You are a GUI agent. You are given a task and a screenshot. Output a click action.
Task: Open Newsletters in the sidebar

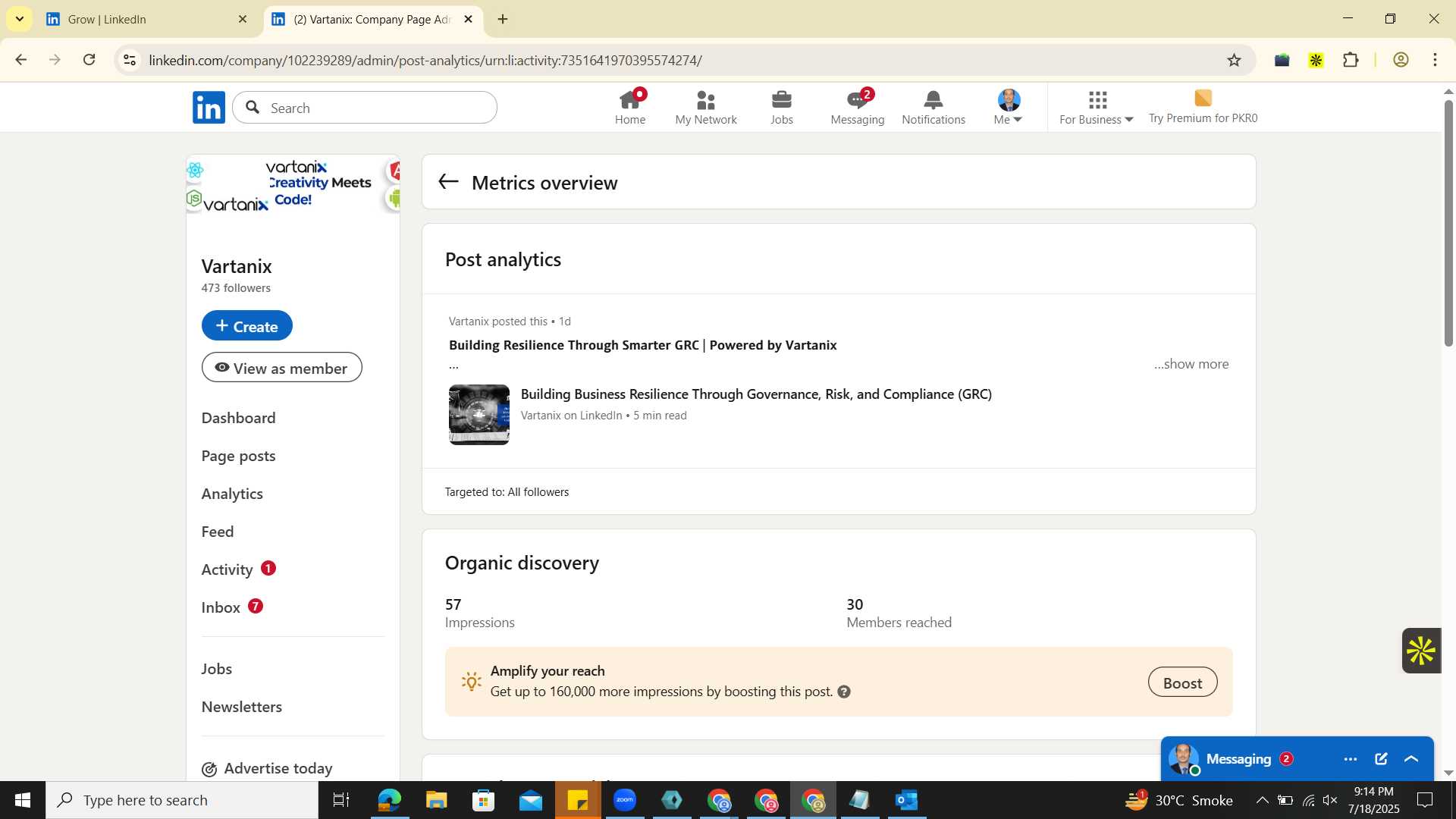(x=242, y=707)
